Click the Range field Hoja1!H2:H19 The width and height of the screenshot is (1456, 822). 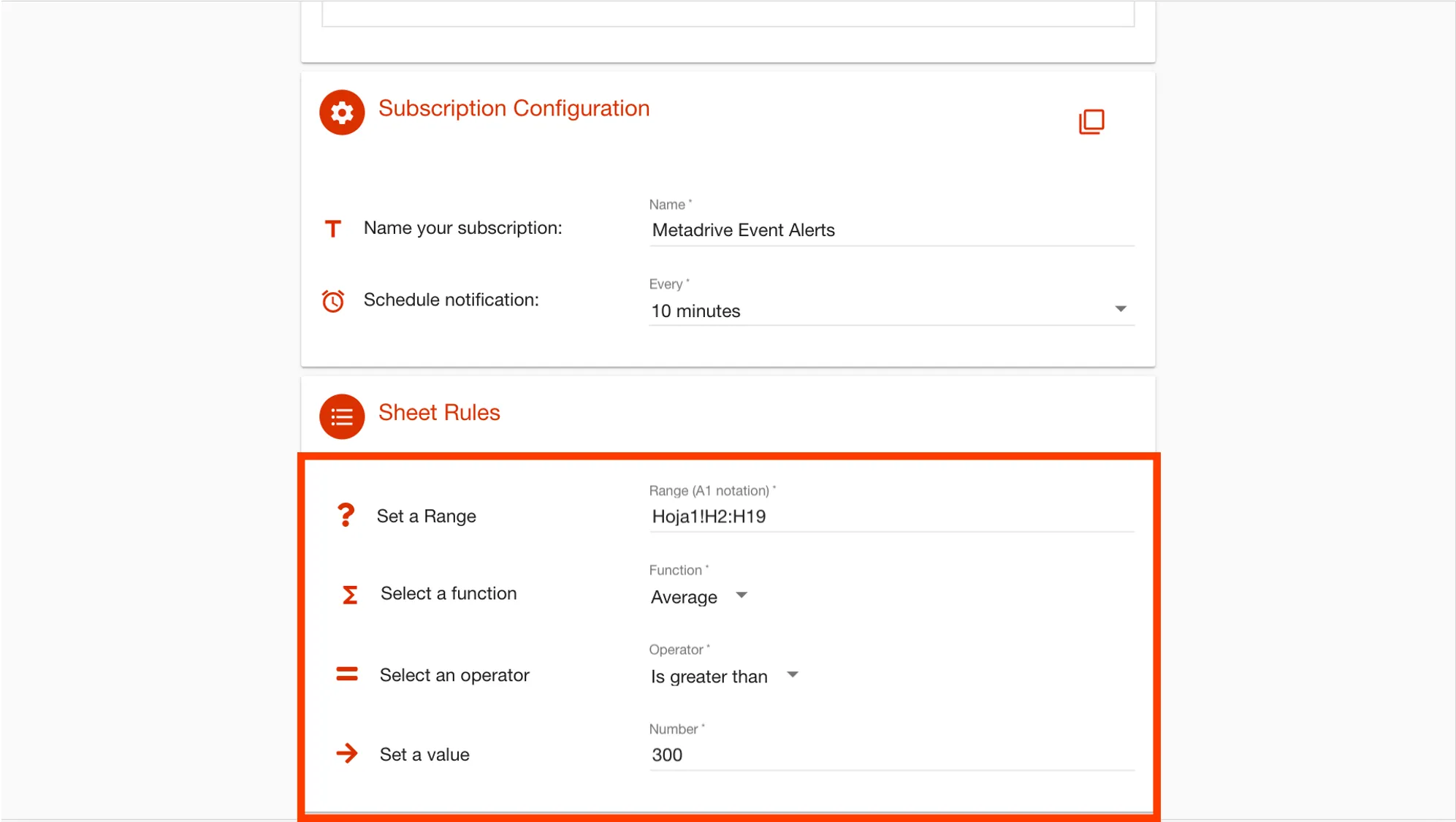point(891,517)
